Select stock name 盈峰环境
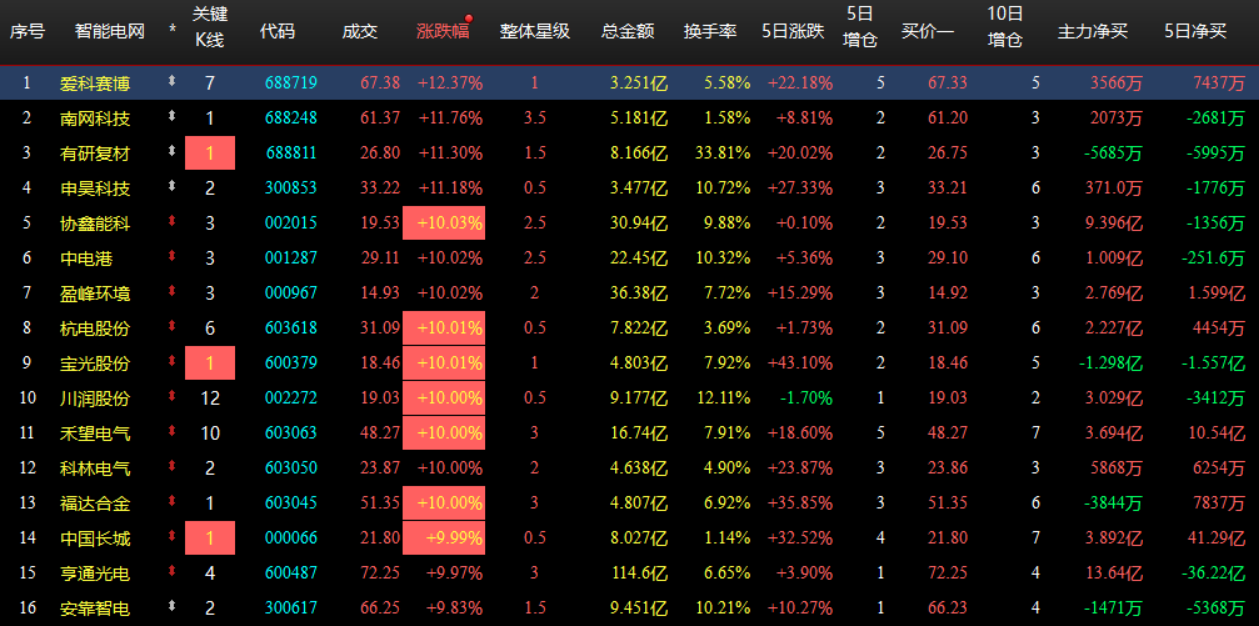1259x626 pixels. pyautogui.click(x=95, y=293)
